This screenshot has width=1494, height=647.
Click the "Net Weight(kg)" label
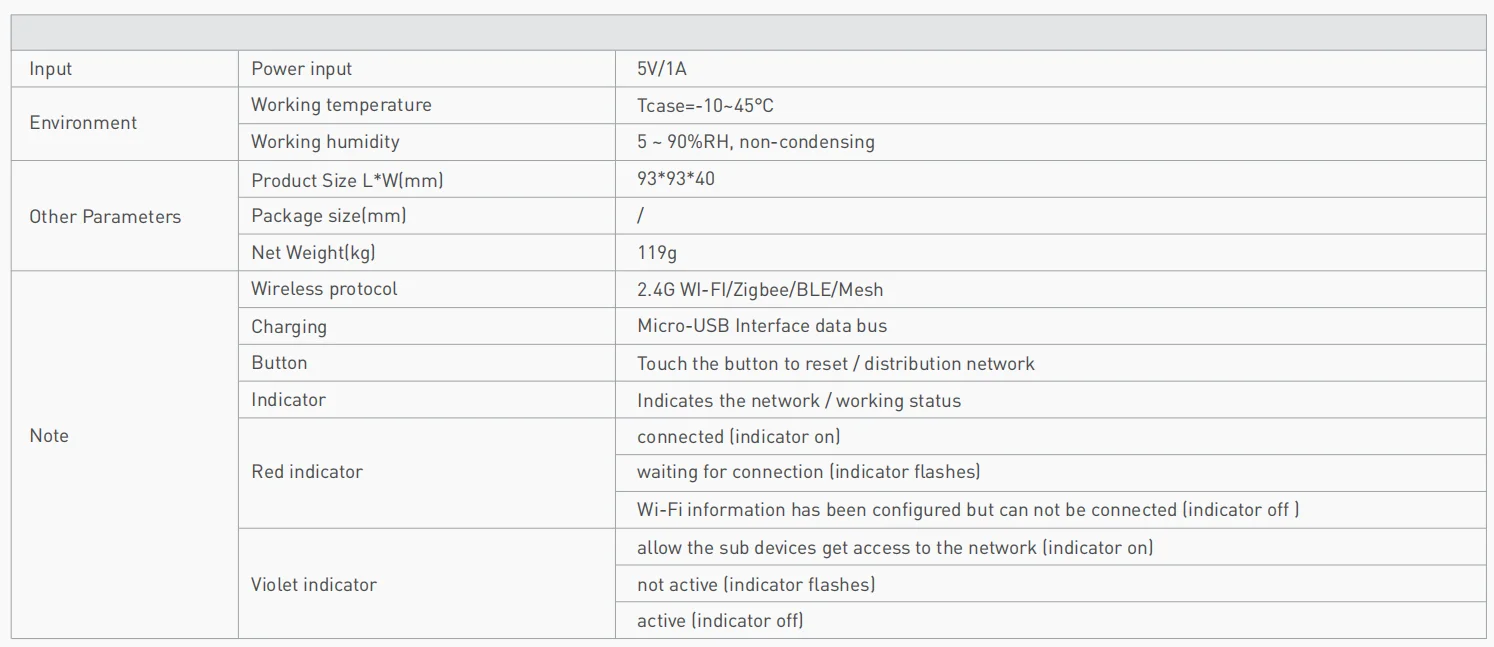click(313, 253)
